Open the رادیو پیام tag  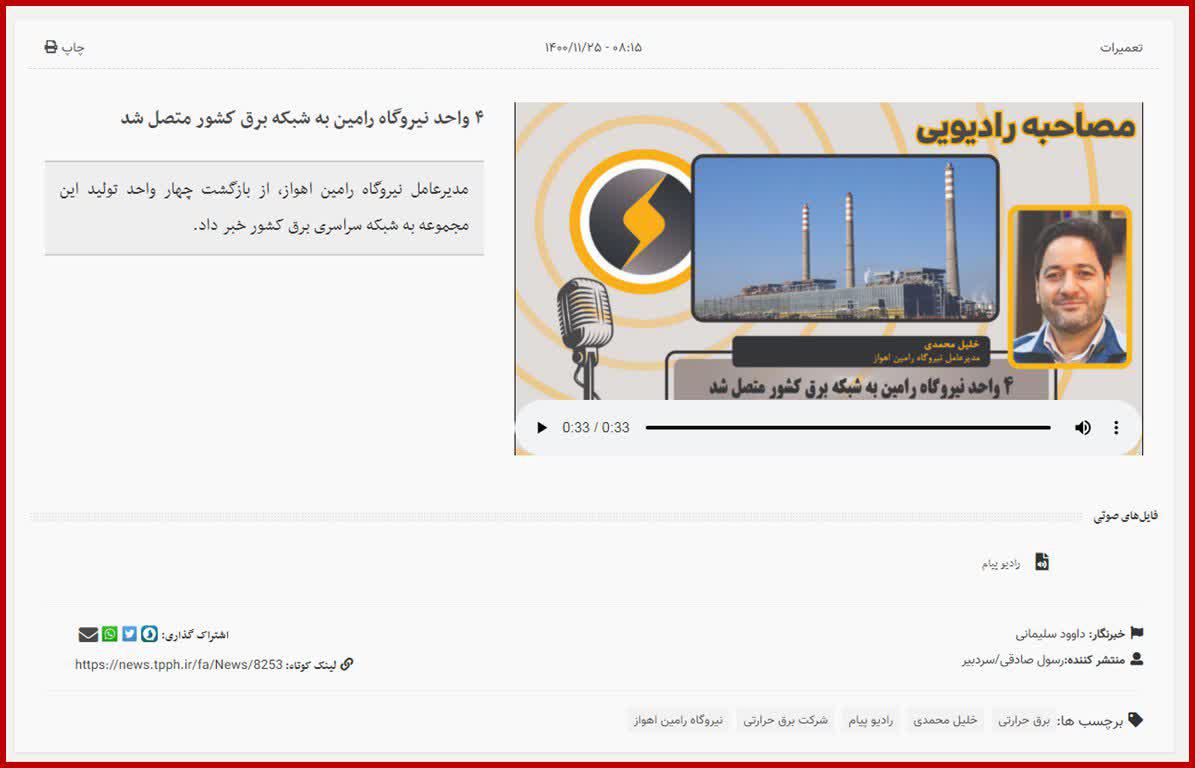click(x=870, y=720)
